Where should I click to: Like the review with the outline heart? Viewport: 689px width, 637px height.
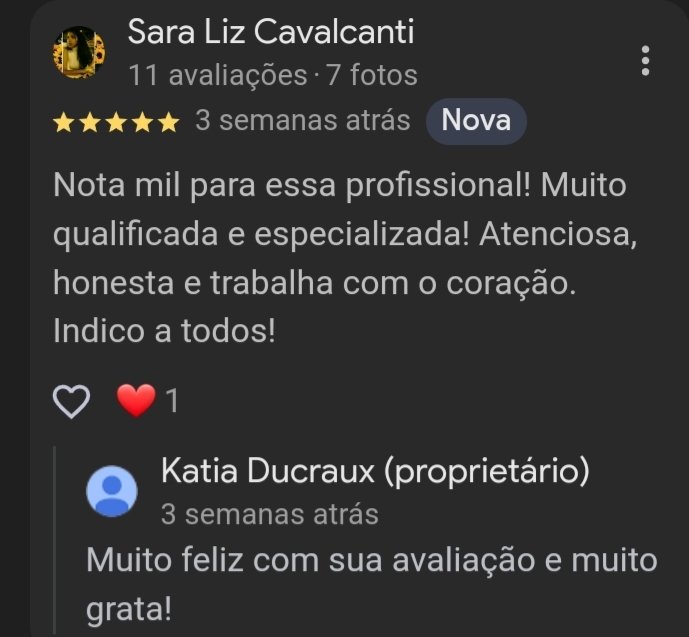point(71,401)
